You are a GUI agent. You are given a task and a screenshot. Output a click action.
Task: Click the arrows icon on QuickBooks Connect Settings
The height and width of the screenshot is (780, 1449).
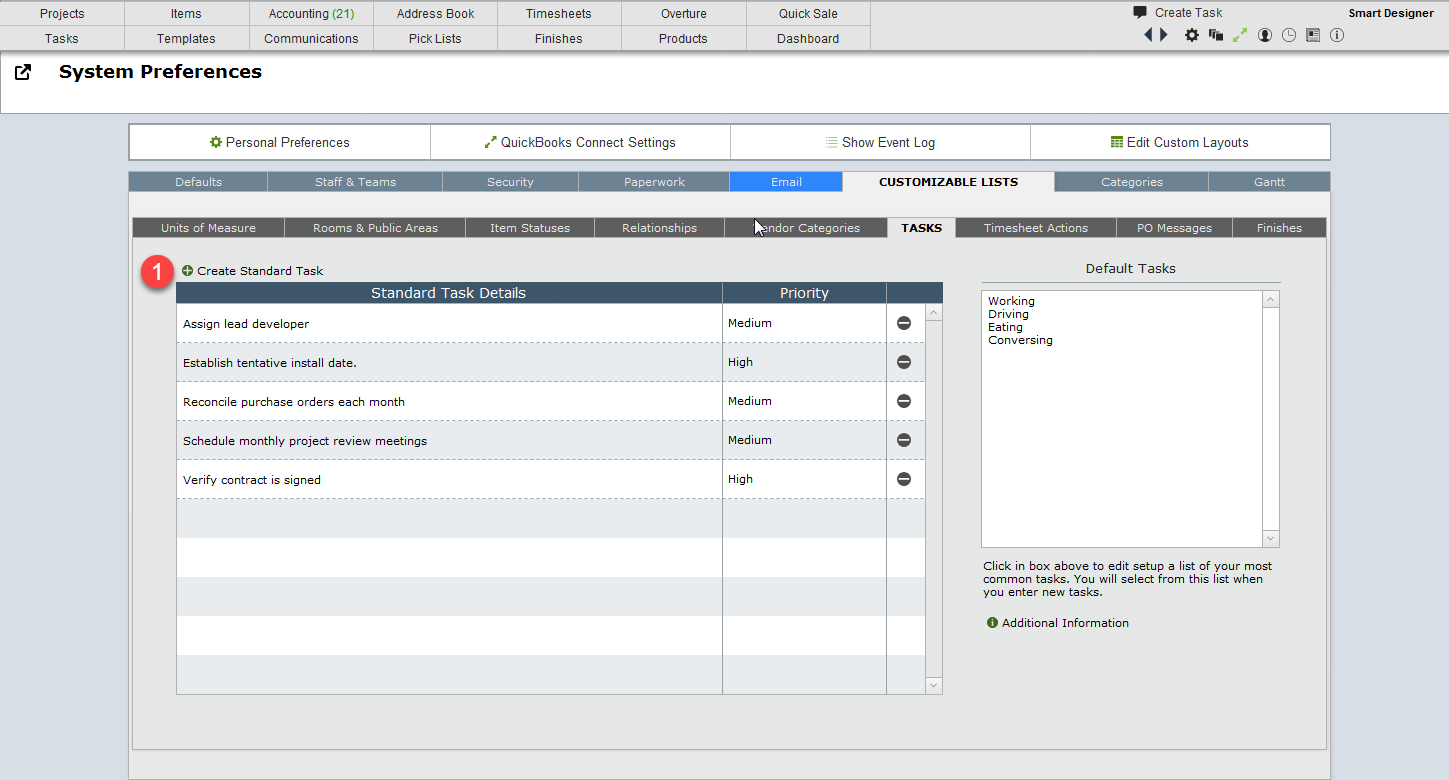491,142
